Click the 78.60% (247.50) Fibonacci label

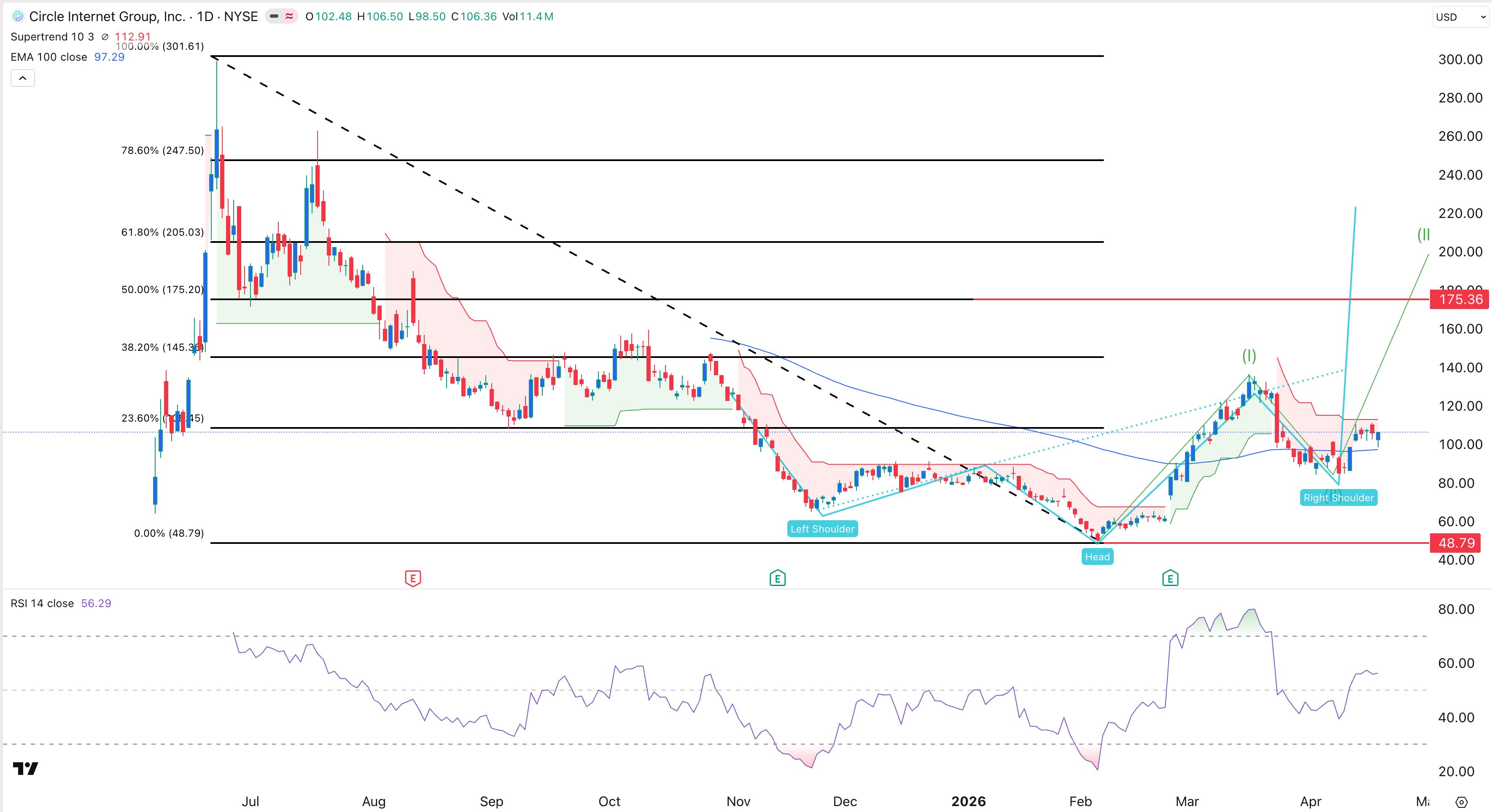click(162, 151)
